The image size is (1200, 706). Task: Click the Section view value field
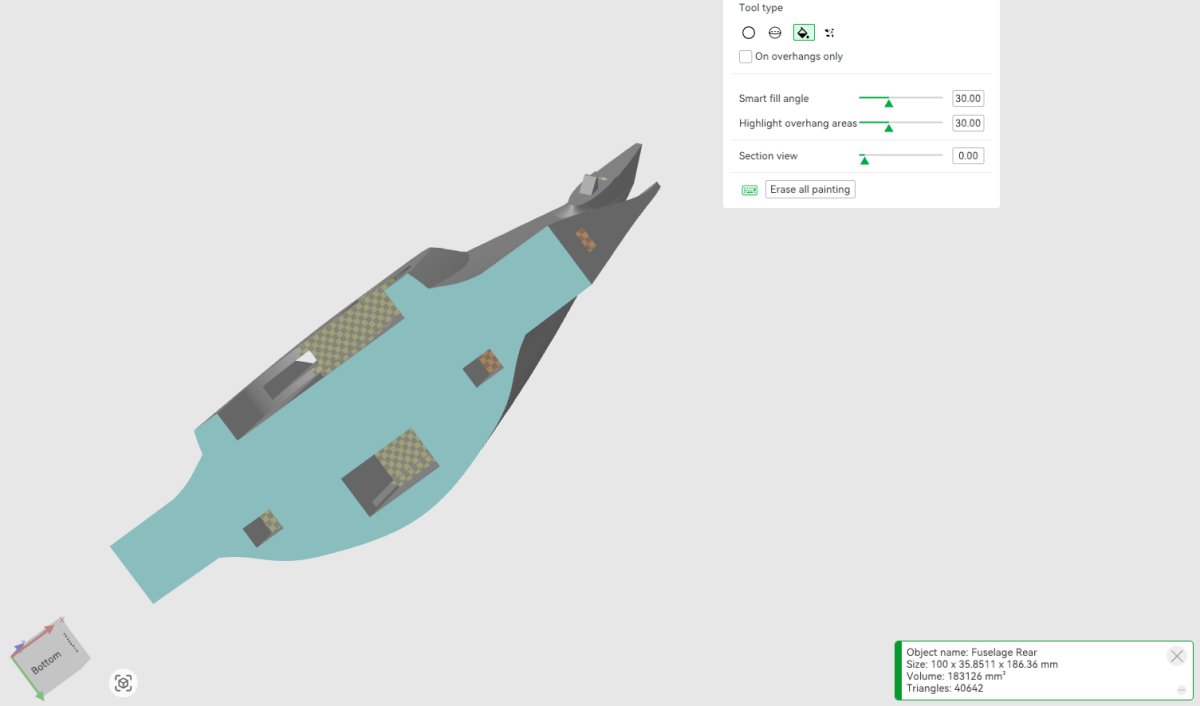click(968, 156)
